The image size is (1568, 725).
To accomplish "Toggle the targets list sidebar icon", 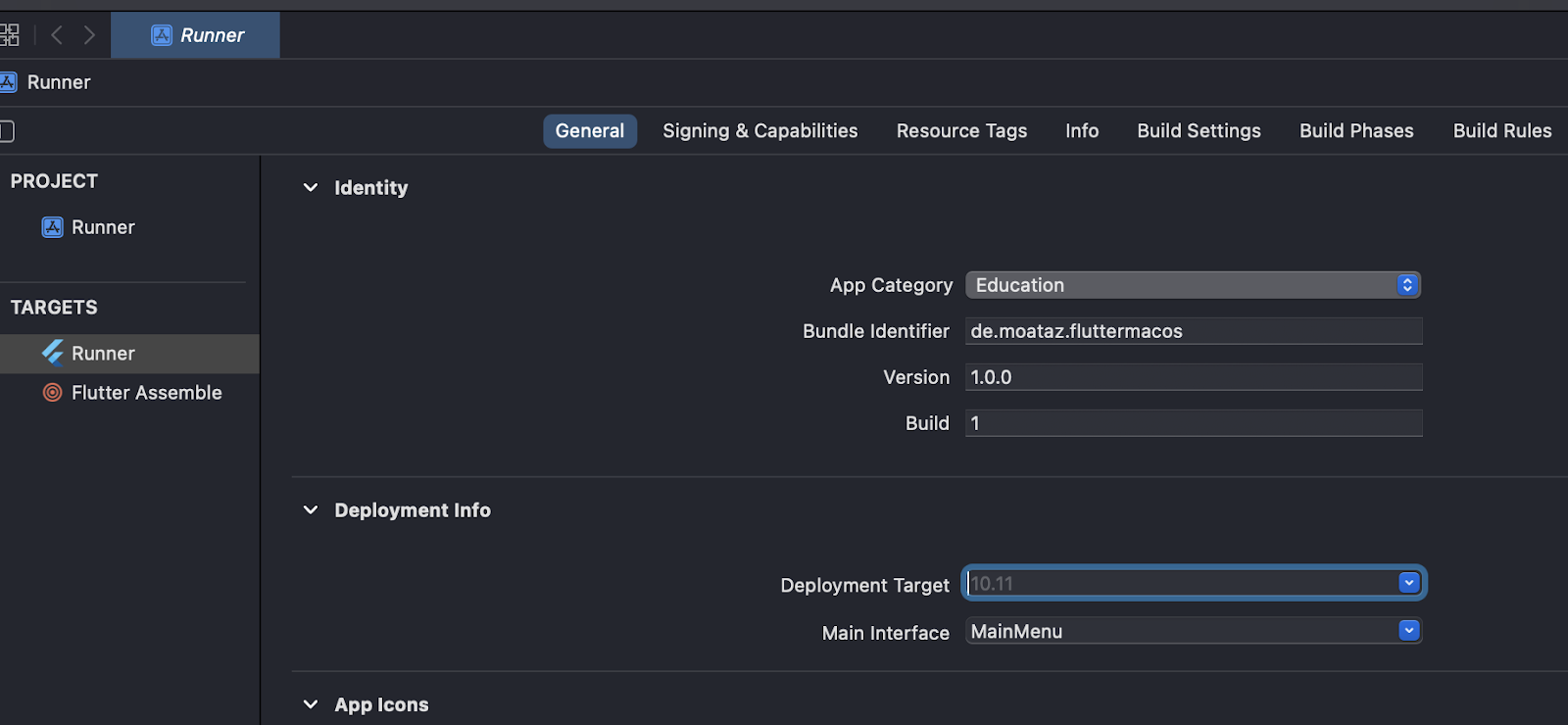I will click(6, 131).
